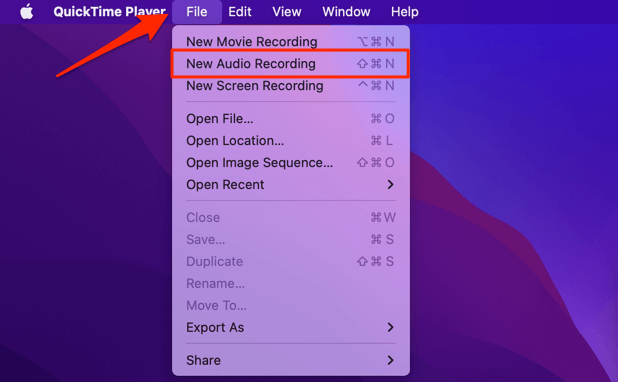Select Open Location… entry

pyautogui.click(x=291, y=141)
